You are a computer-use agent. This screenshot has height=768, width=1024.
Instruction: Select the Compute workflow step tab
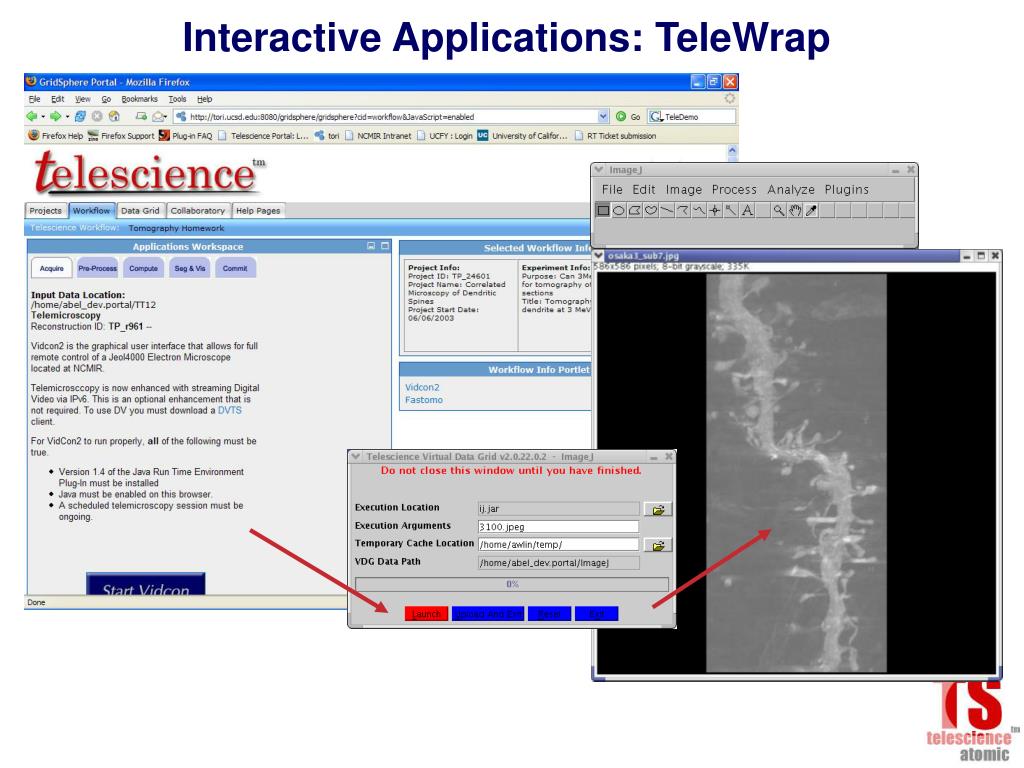[x=144, y=268]
